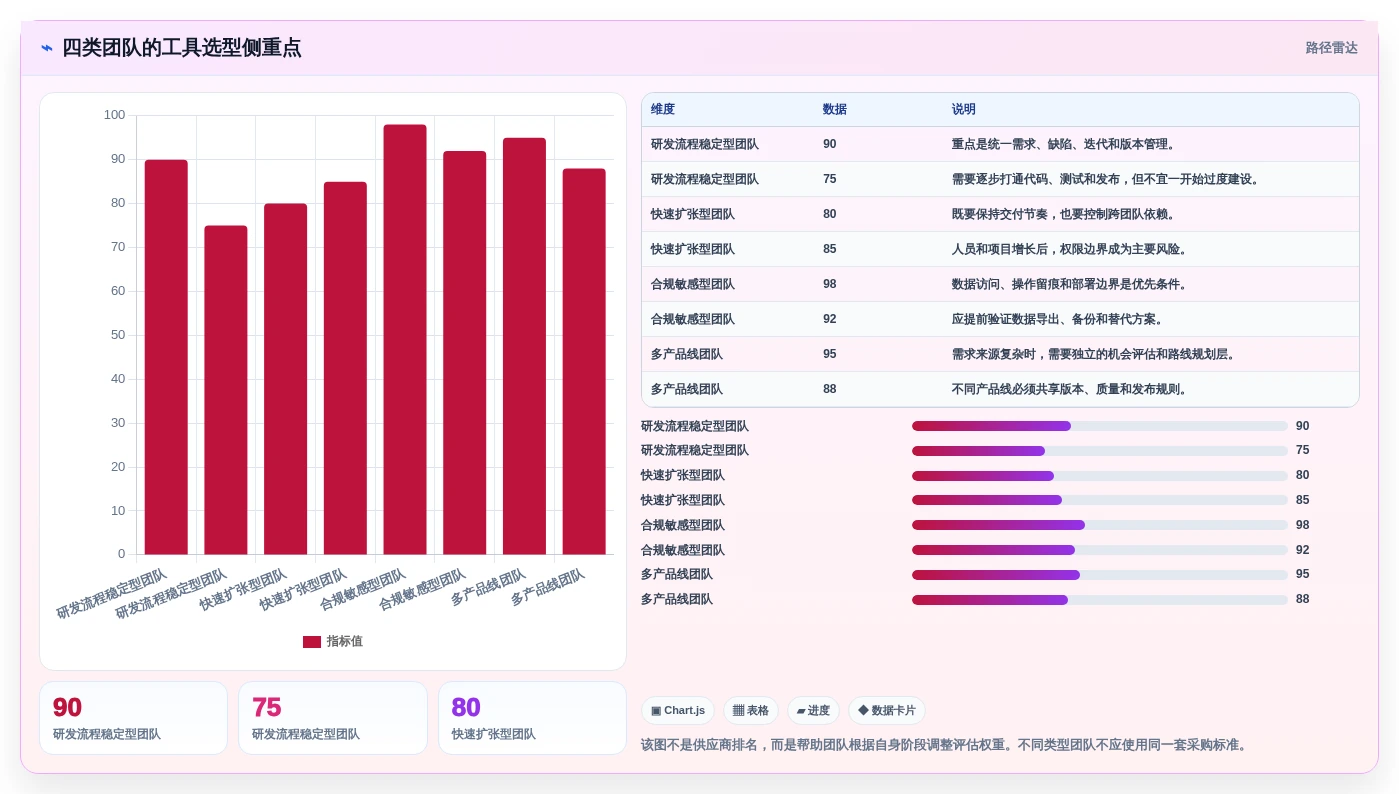Click the description starting 需求来源复杂时
The image size is (1399, 794).
(x=1094, y=354)
